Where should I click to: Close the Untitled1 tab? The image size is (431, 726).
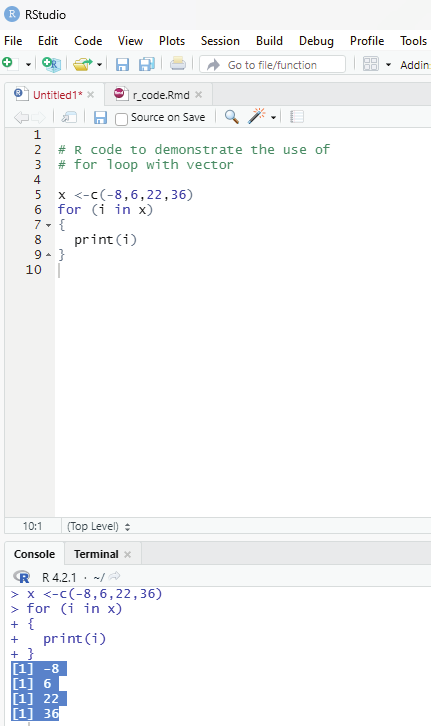(x=91, y=95)
